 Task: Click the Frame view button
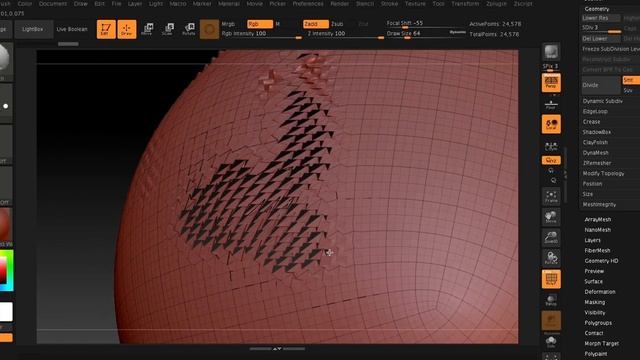click(551, 196)
